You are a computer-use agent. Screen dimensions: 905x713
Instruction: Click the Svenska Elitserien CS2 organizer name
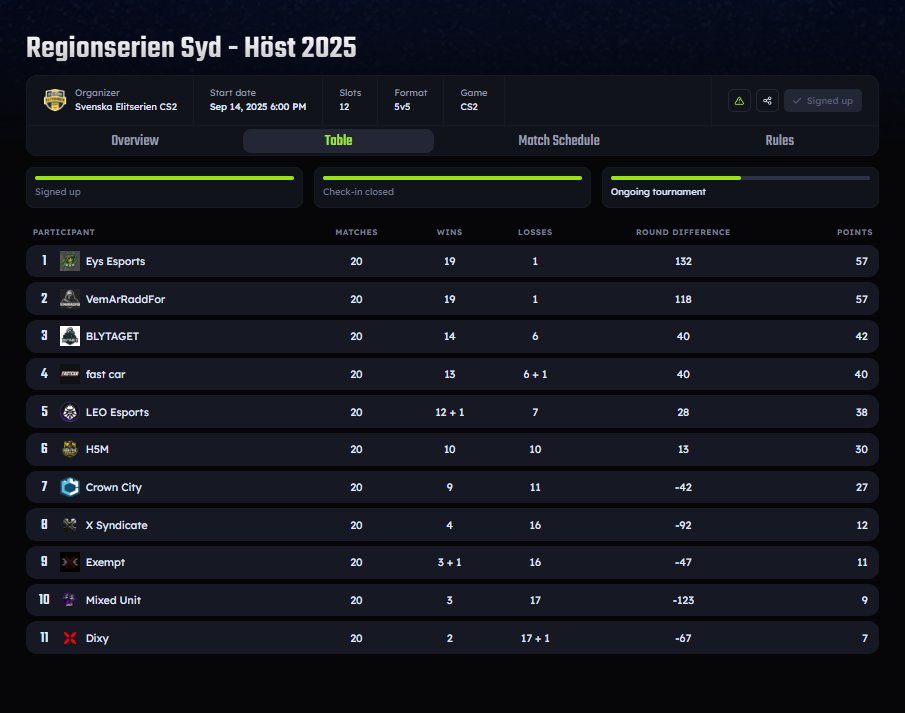(126, 107)
